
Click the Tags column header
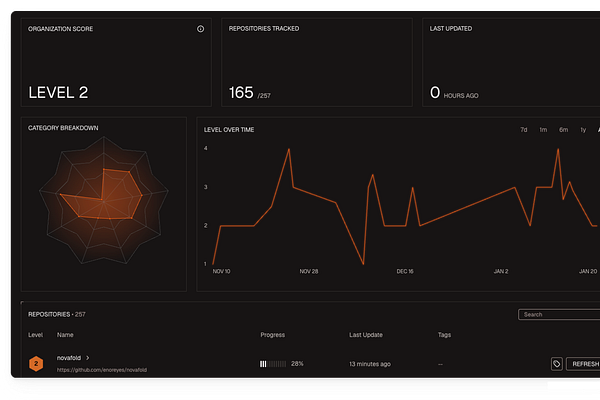point(444,335)
